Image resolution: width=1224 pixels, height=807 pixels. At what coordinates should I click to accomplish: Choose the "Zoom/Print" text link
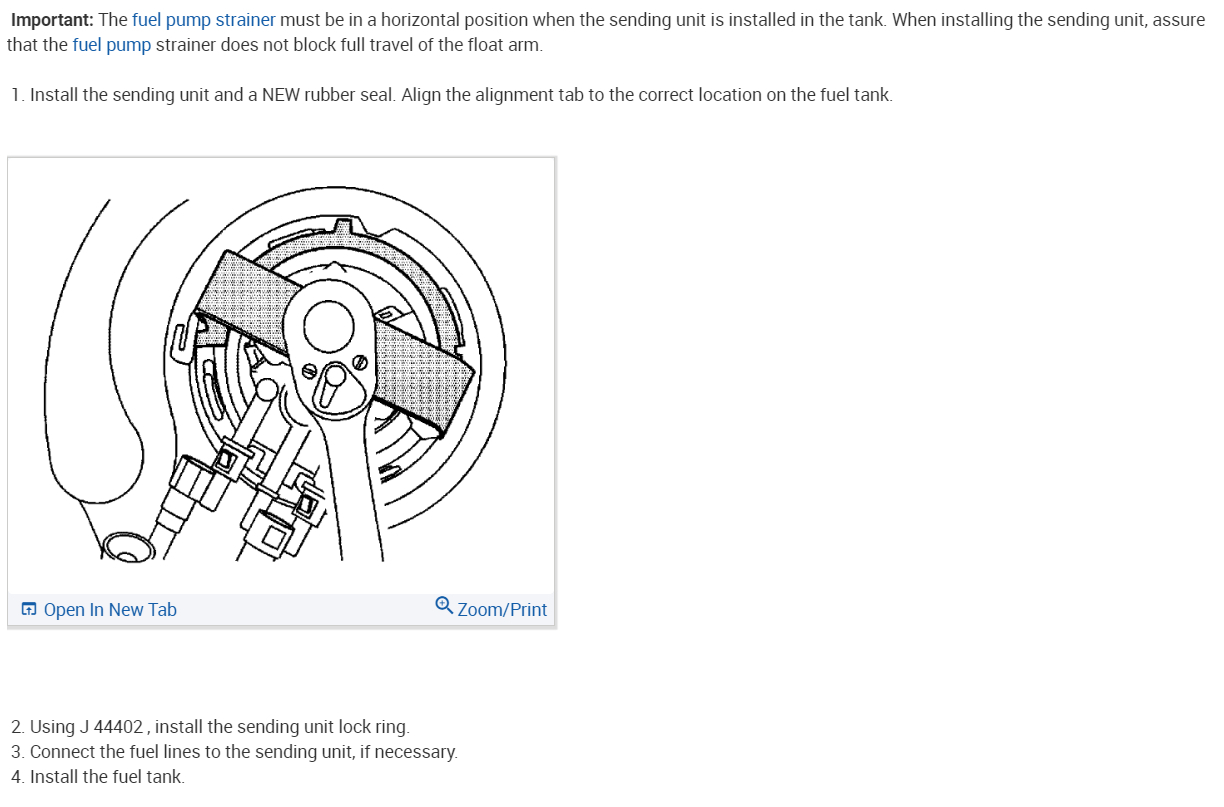click(x=502, y=609)
